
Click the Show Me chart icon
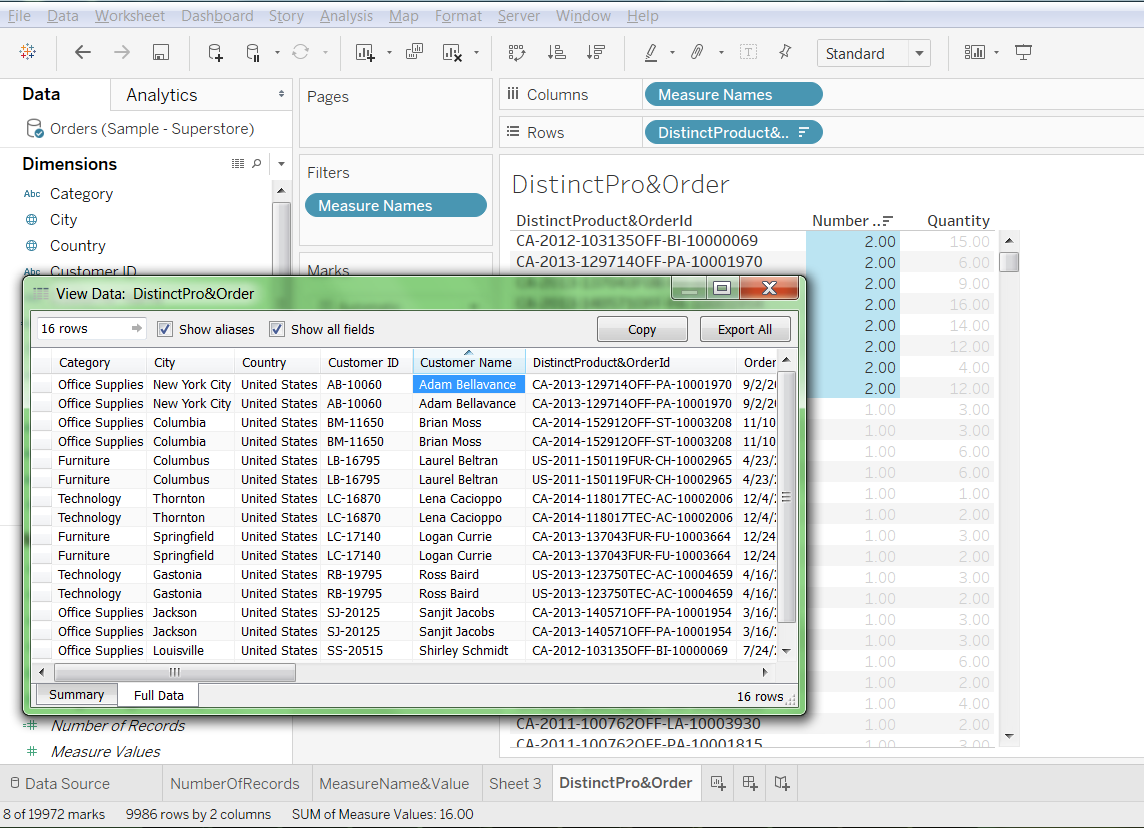pos(975,52)
